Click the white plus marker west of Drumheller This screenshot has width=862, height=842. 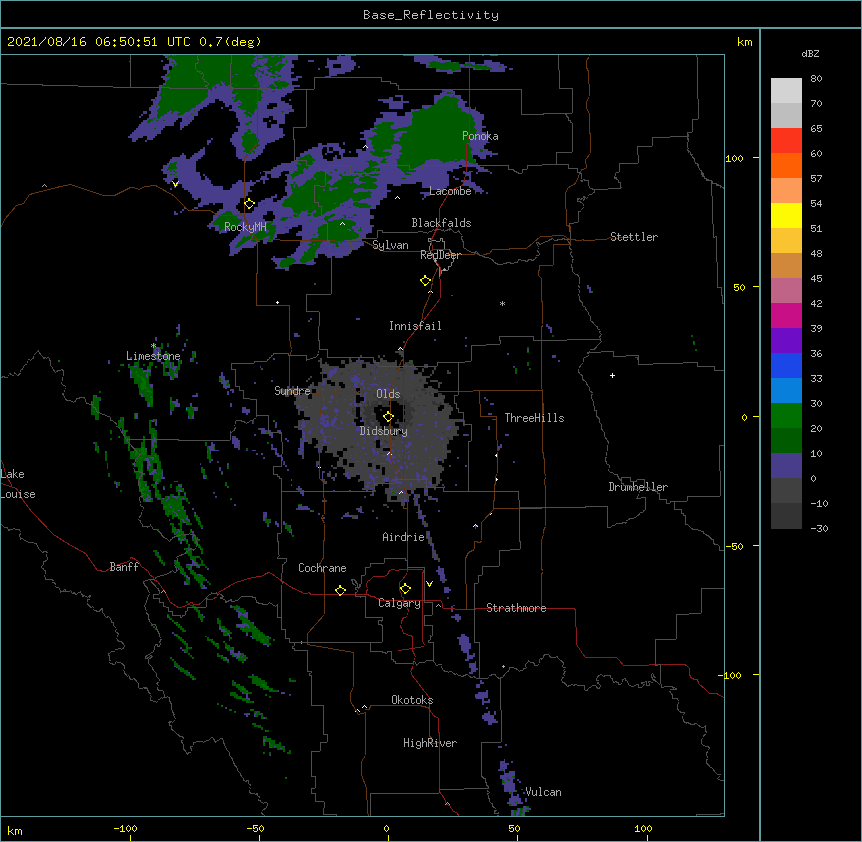(612, 375)
